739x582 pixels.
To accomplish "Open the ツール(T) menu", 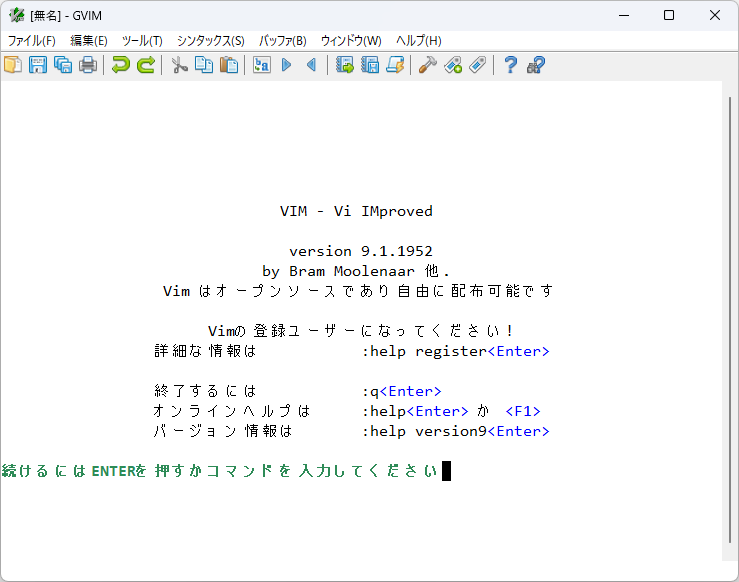I will pyautogui.click(x=142, y=41).
